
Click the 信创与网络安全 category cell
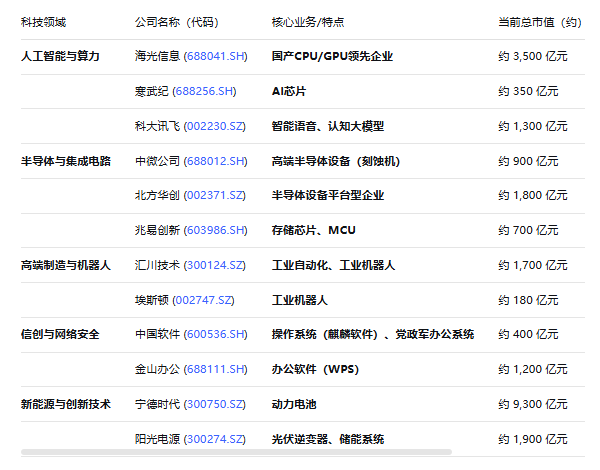click(60, 334)
